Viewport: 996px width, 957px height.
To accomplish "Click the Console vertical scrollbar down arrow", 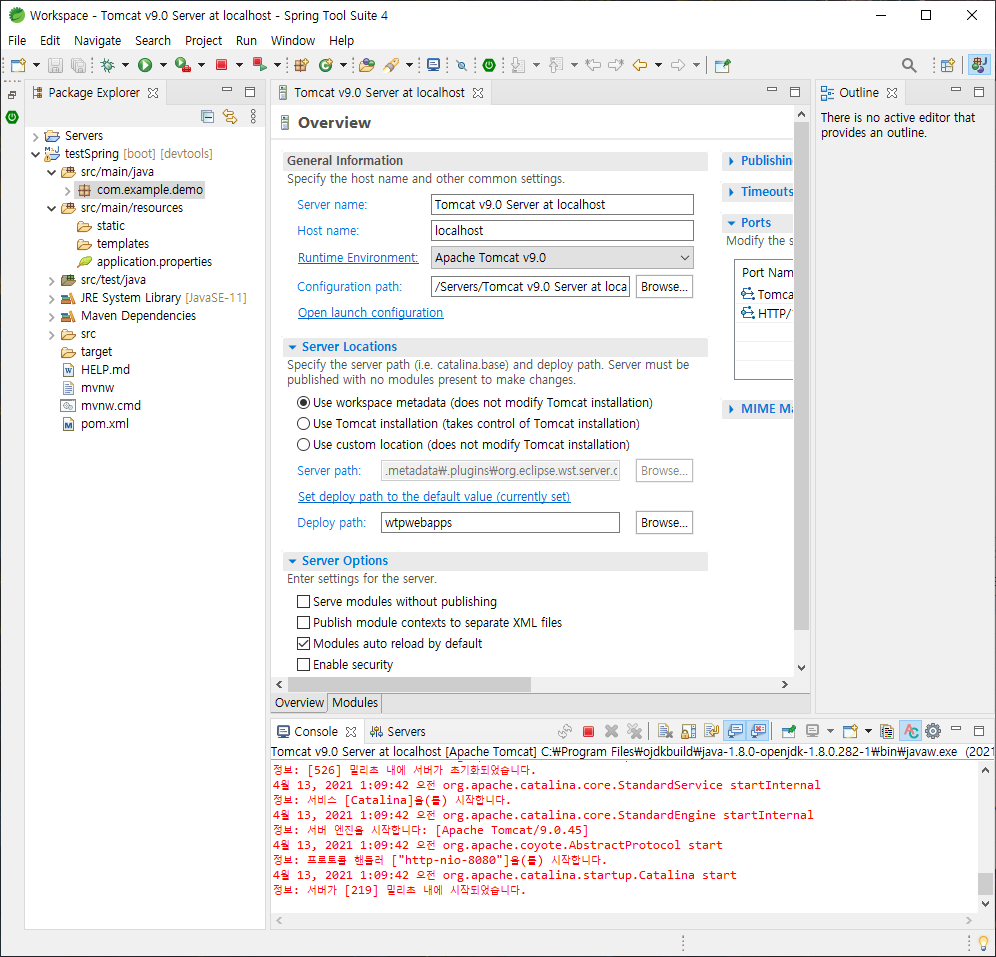I will [985, 904].
